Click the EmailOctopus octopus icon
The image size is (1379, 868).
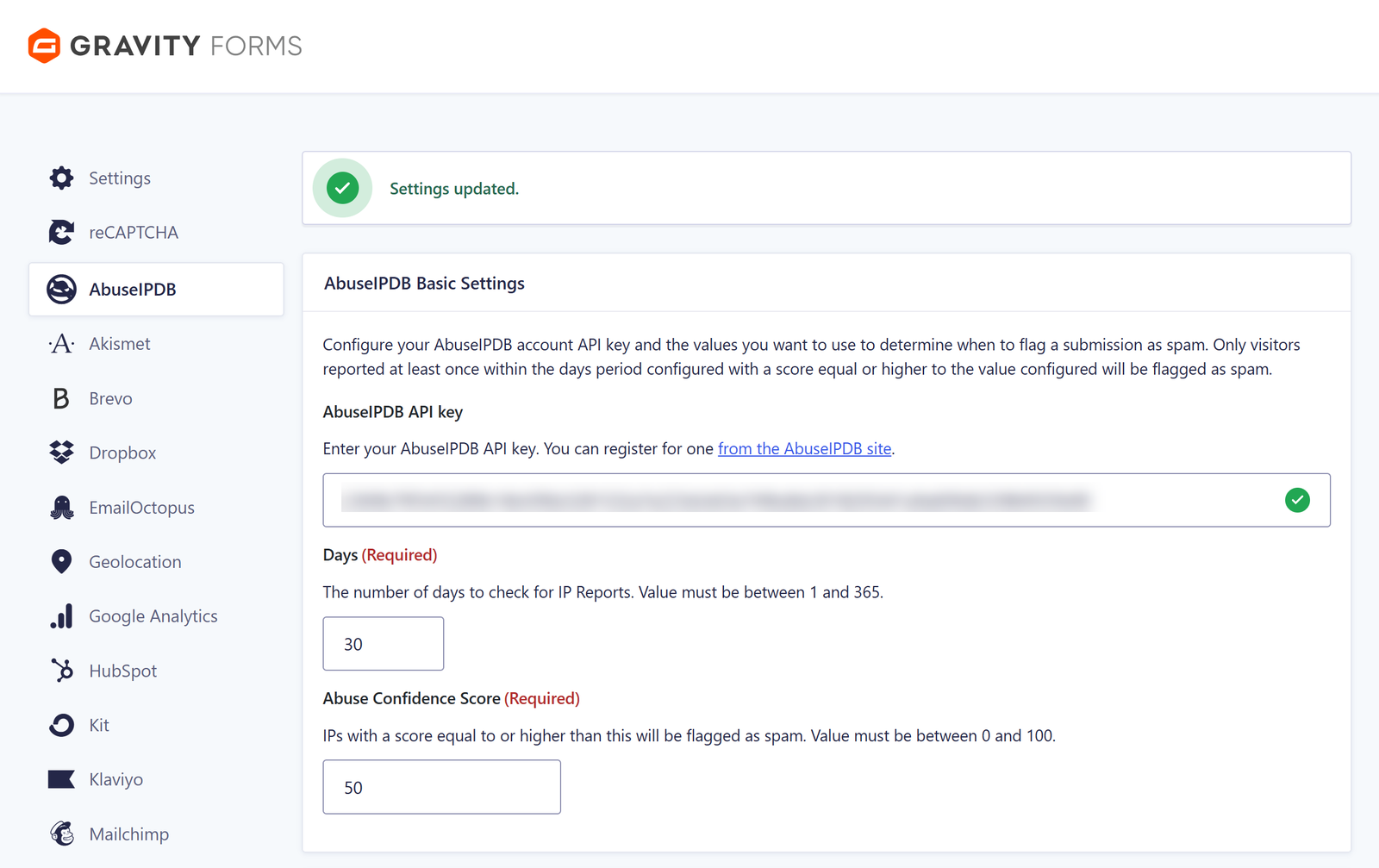pyautogui.click(x=61, y=508)
